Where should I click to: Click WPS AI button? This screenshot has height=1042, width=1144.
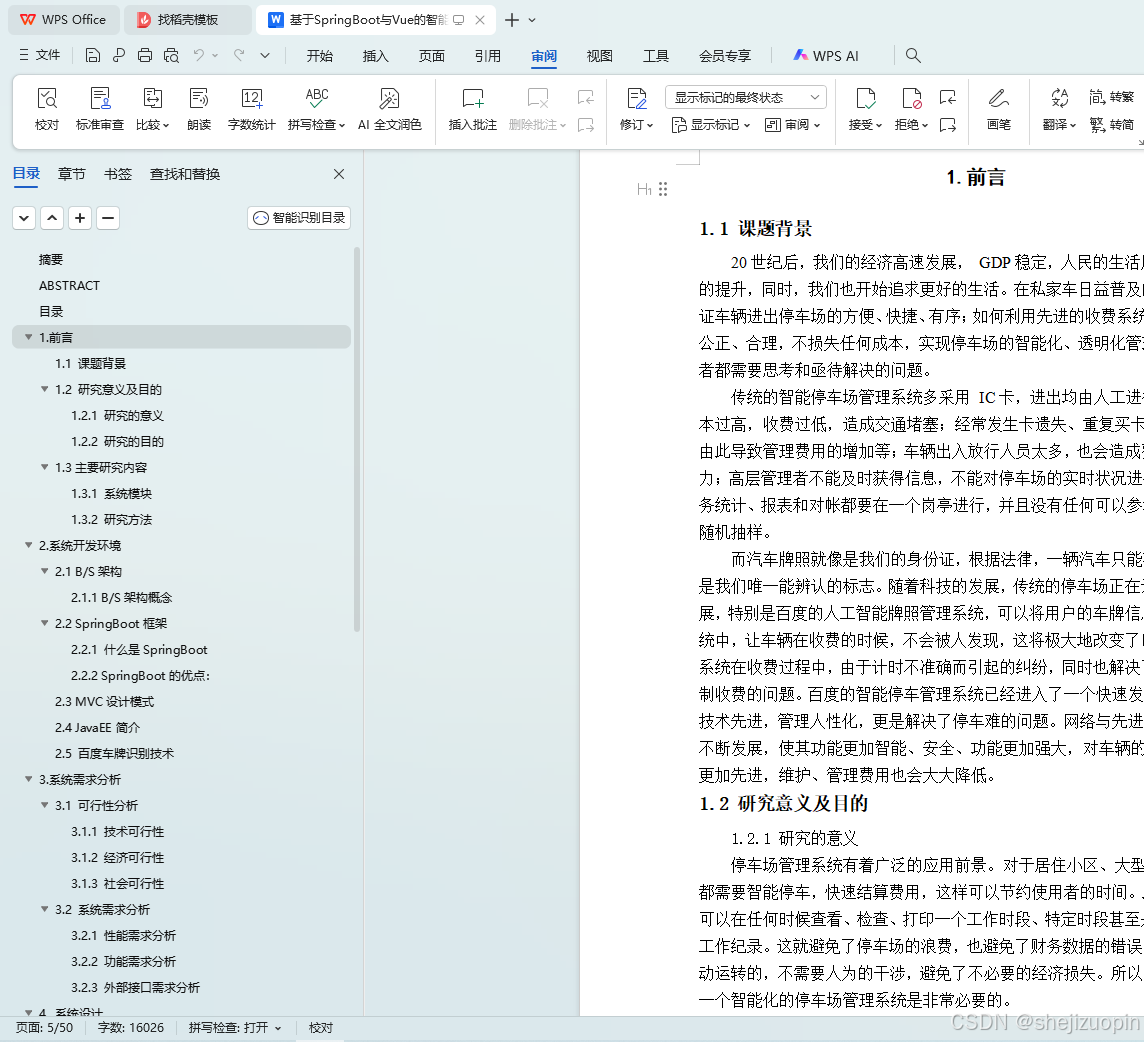pos(826,55)
